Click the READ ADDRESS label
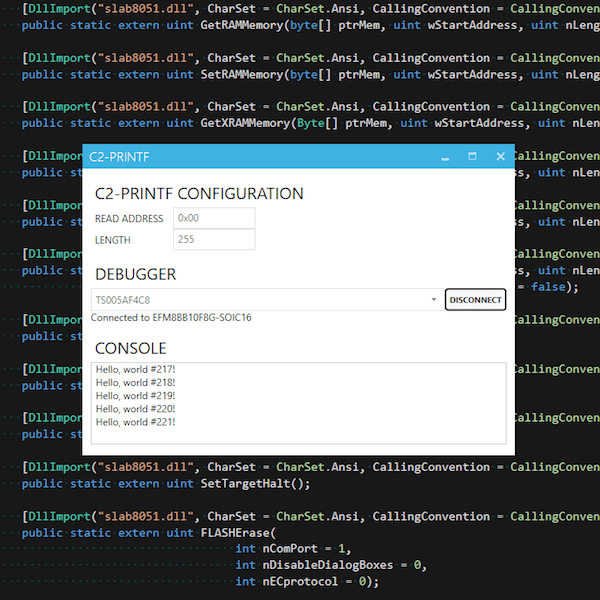This screenshot has width=600, height=600. click(128, 218)
